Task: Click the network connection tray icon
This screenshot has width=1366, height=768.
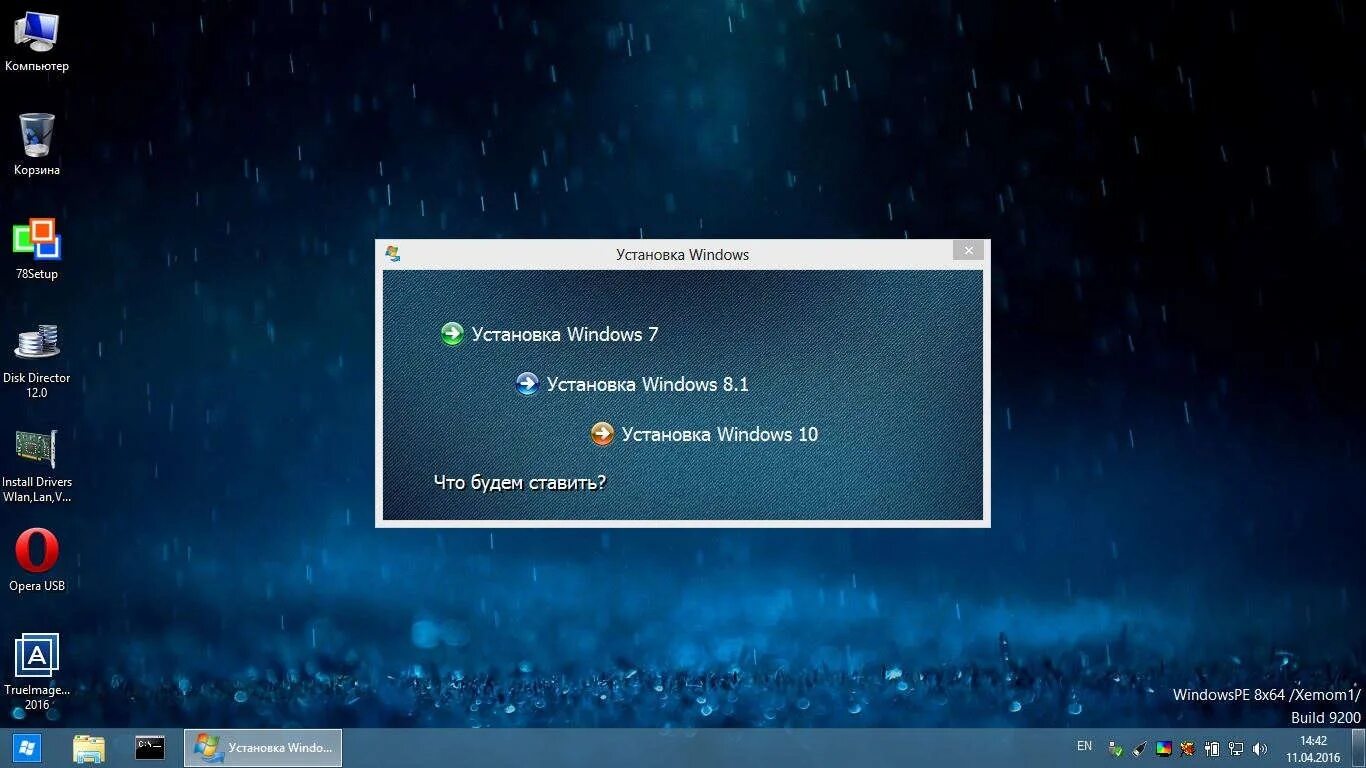Action: click(x=1236, y=748)
